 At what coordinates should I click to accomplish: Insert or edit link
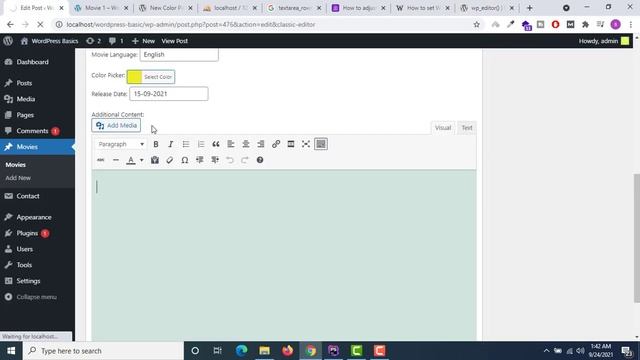[x=276, y=144]
